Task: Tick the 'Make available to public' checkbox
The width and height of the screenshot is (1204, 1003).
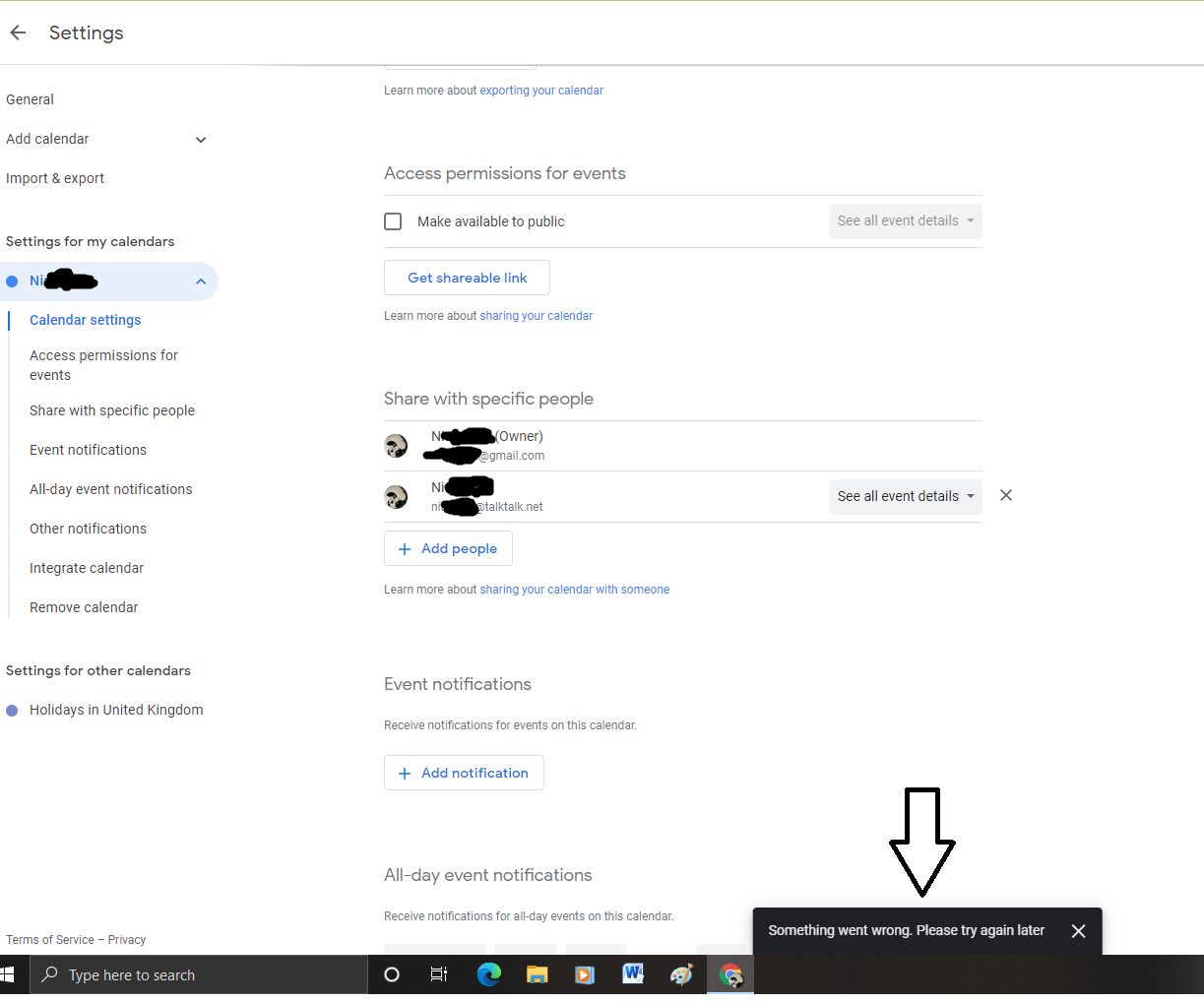Action: point(393,221)
